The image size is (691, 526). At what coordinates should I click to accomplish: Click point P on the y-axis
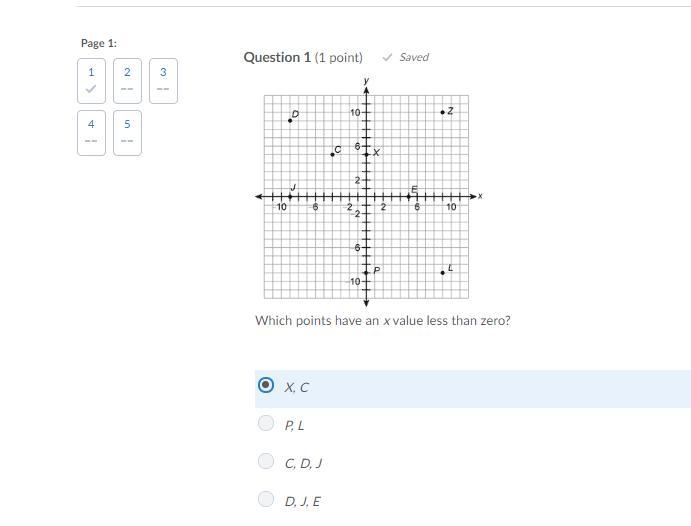pyautogui.click(x=366, y=272)
